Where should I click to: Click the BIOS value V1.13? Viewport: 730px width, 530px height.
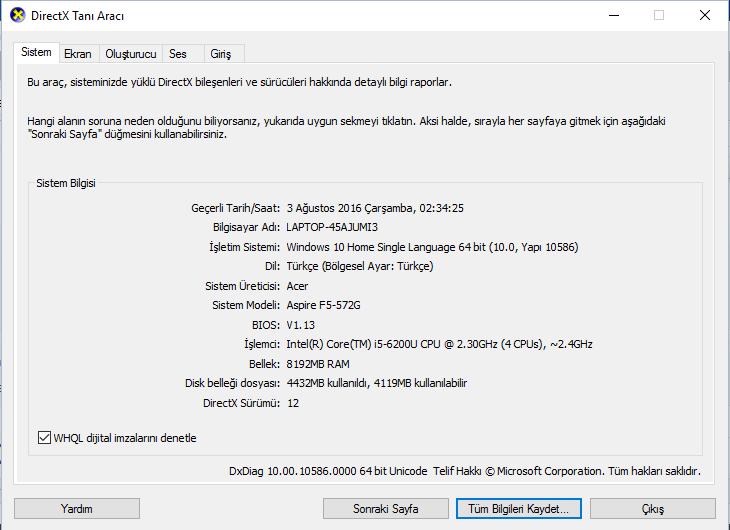coord(301,325)
